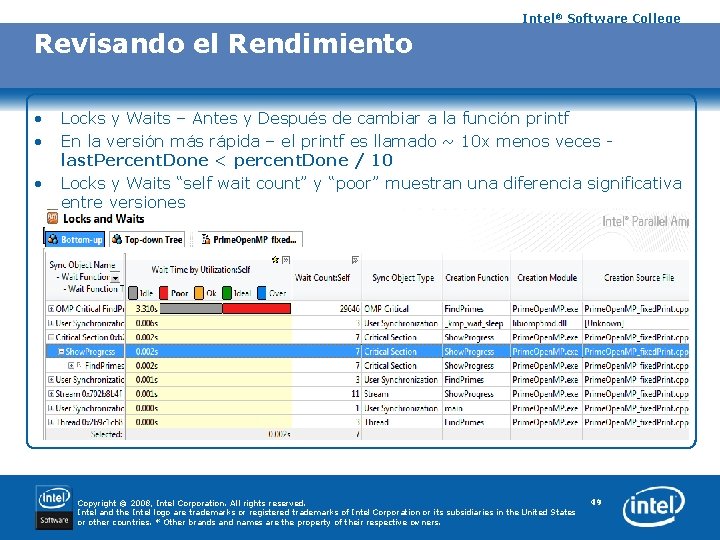This screenshot has width=720, height=540.
Task: Click the orange Locks and Waits icon
Action: (52, 218)
